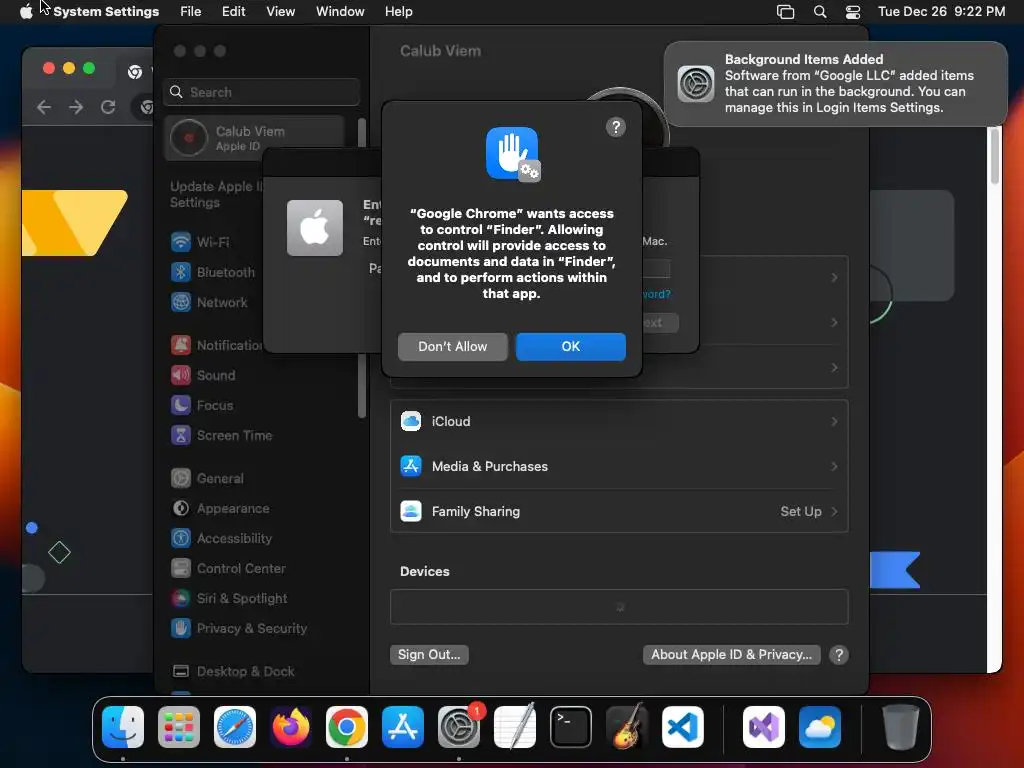Expand the Media & Purchases chevron
The height and width of the screenshot is (768, 1024).
pyautogui.click(x=834, y=466)
